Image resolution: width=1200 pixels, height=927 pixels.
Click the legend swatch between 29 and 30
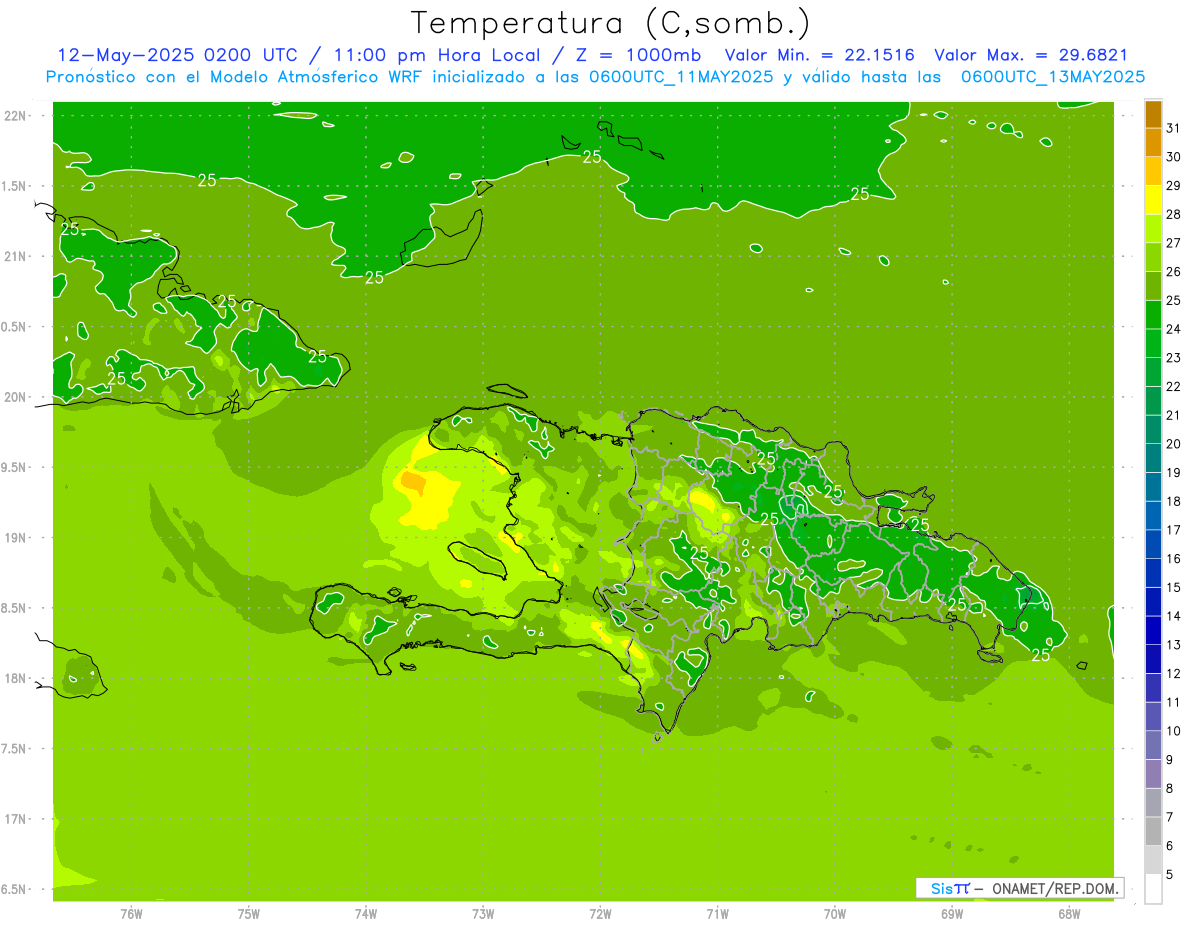[1153, 171]
